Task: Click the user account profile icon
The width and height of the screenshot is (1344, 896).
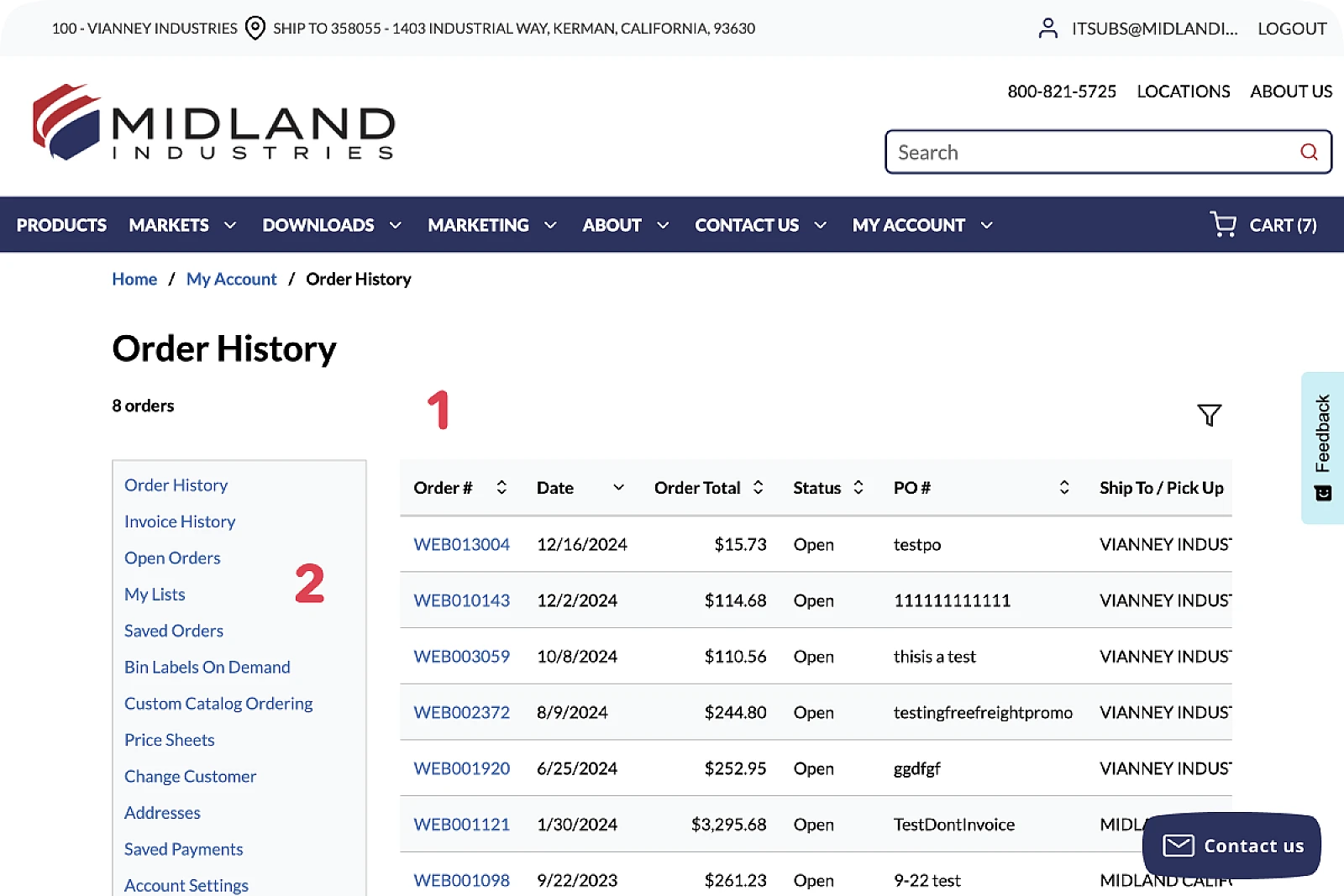Action: pos(1047,29)
